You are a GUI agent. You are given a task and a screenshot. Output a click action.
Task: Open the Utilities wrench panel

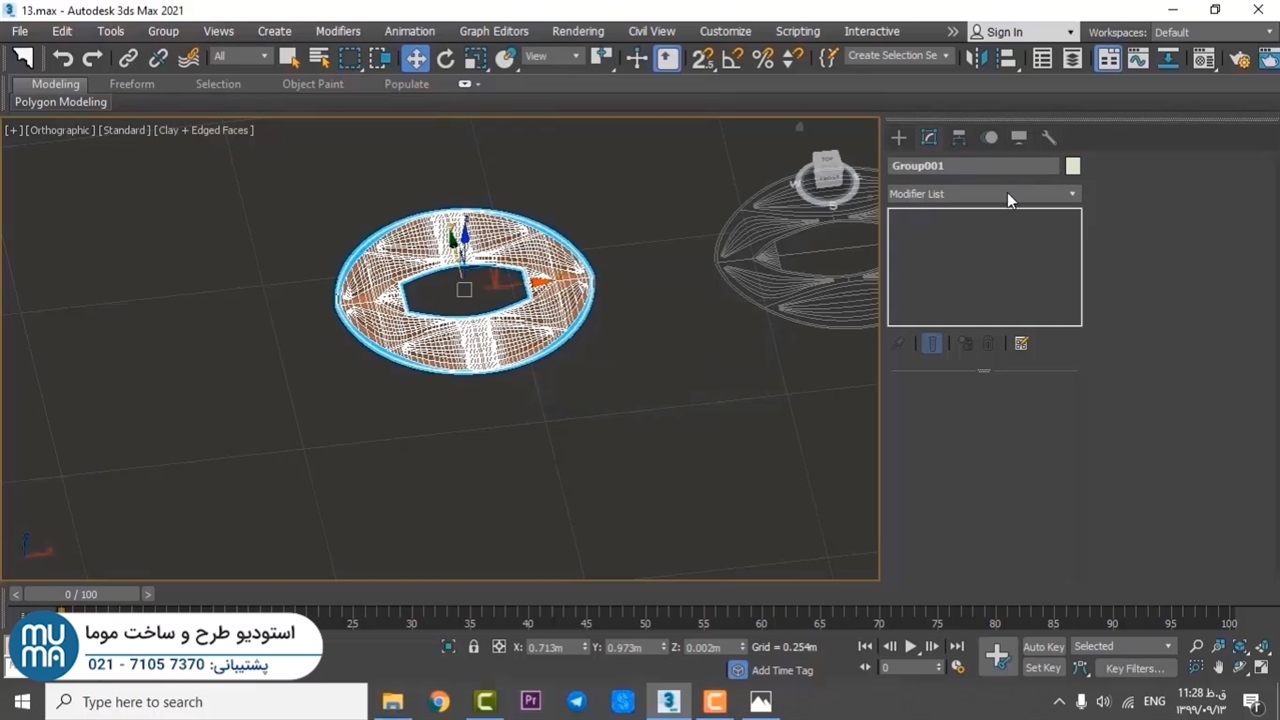click(x=1049, y=138)
